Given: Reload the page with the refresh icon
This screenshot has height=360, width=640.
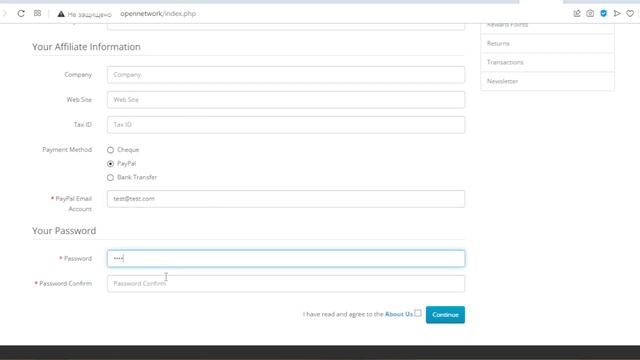Looking at the screenshot, I should 21,13.
